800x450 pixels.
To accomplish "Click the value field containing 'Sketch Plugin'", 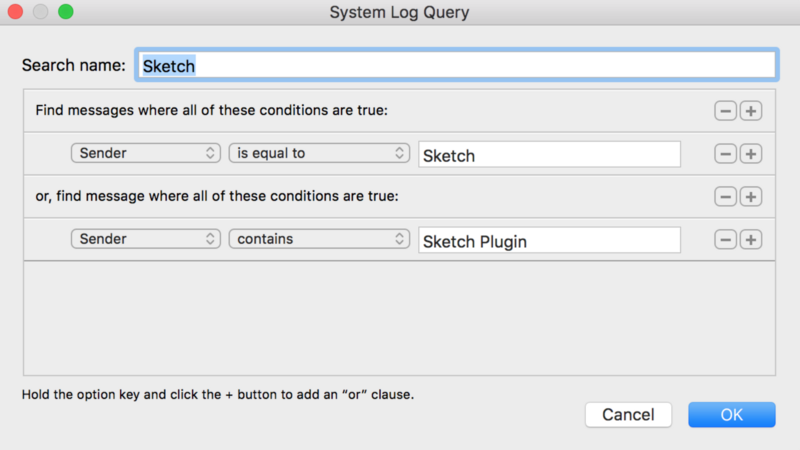I will click(549, 241).
